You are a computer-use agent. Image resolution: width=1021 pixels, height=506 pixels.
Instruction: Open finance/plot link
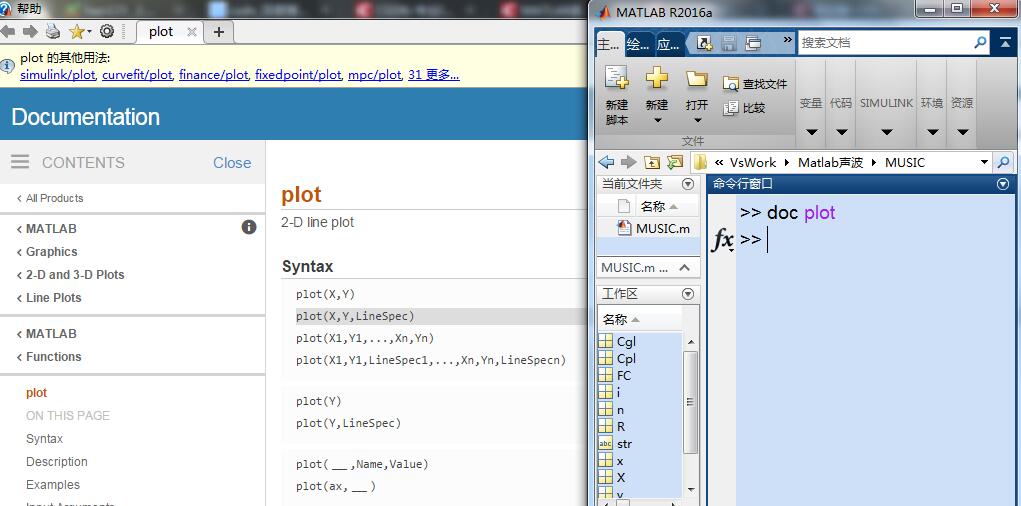point(214,75)
